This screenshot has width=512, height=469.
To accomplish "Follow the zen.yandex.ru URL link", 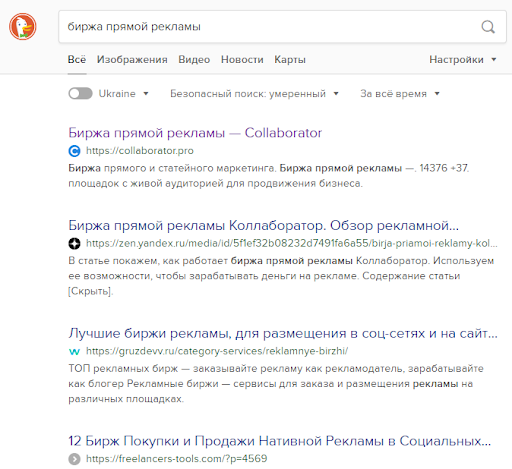I will [292, 243].
